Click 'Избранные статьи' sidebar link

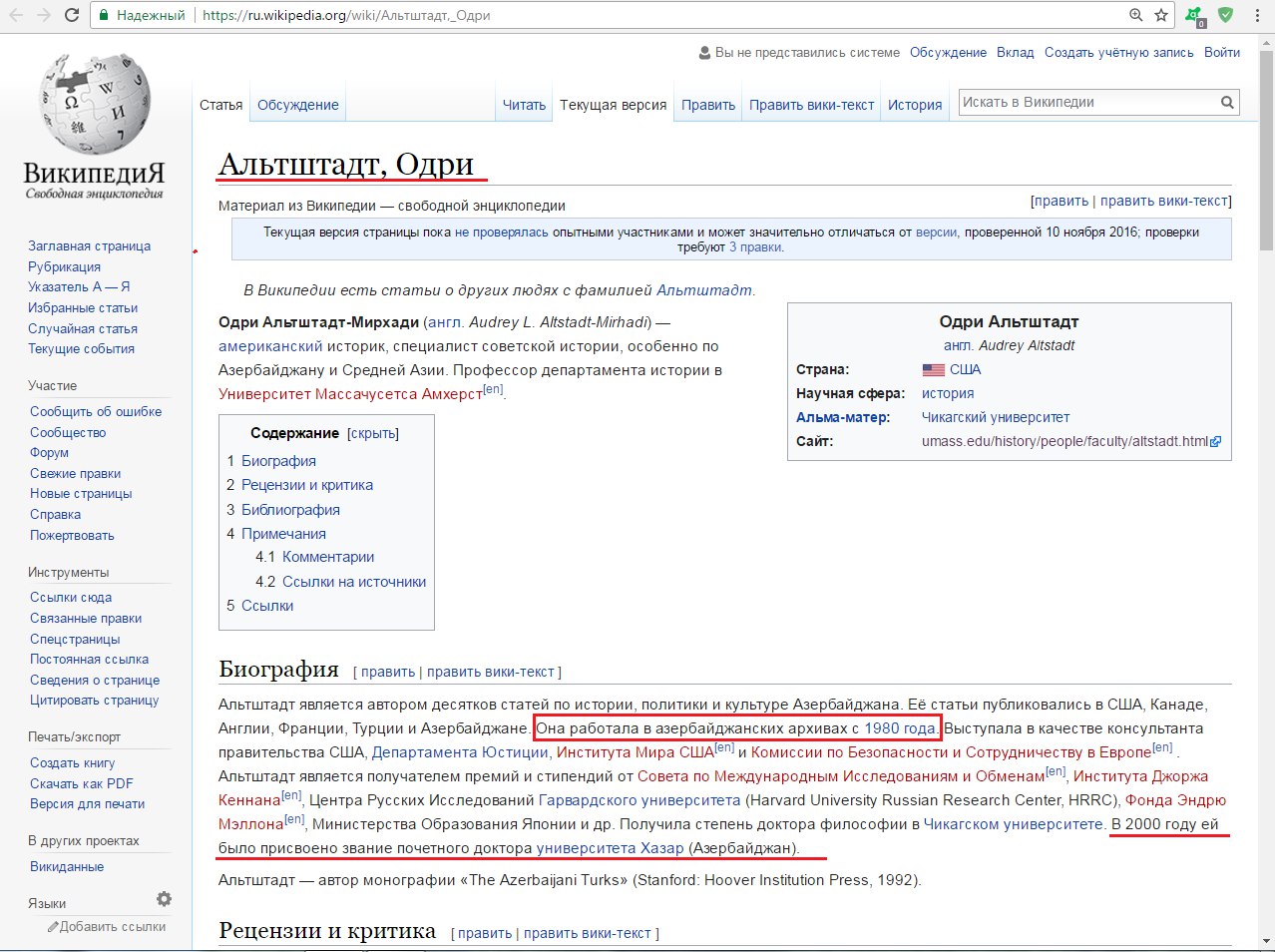click(83, 307)
